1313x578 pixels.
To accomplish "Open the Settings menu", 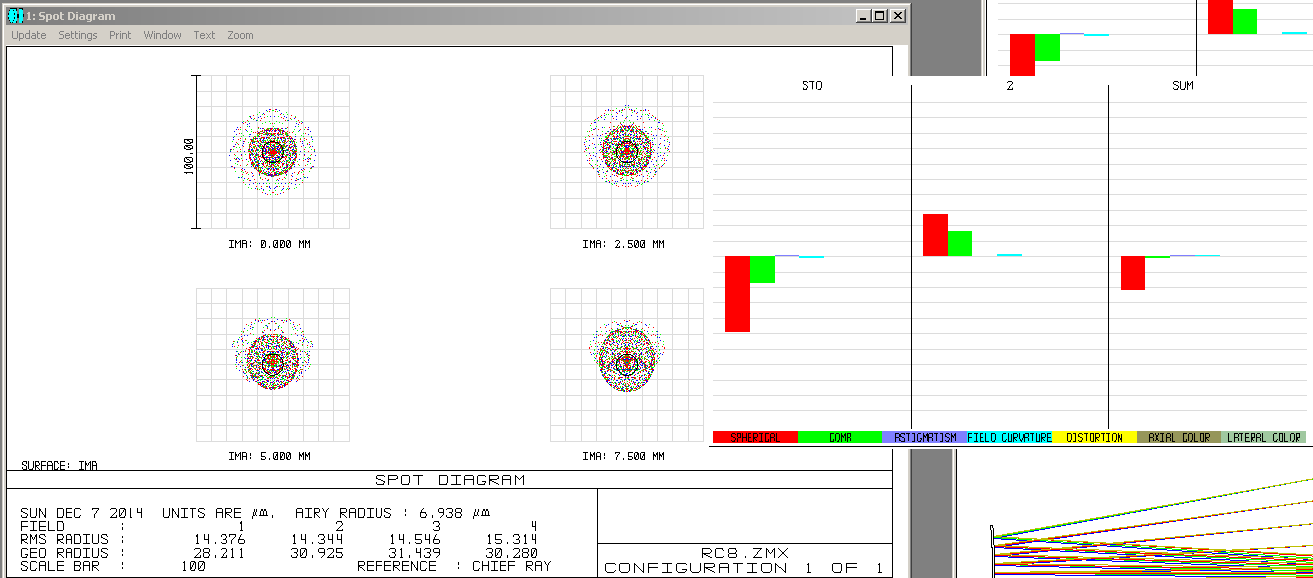I will (78, 35).
